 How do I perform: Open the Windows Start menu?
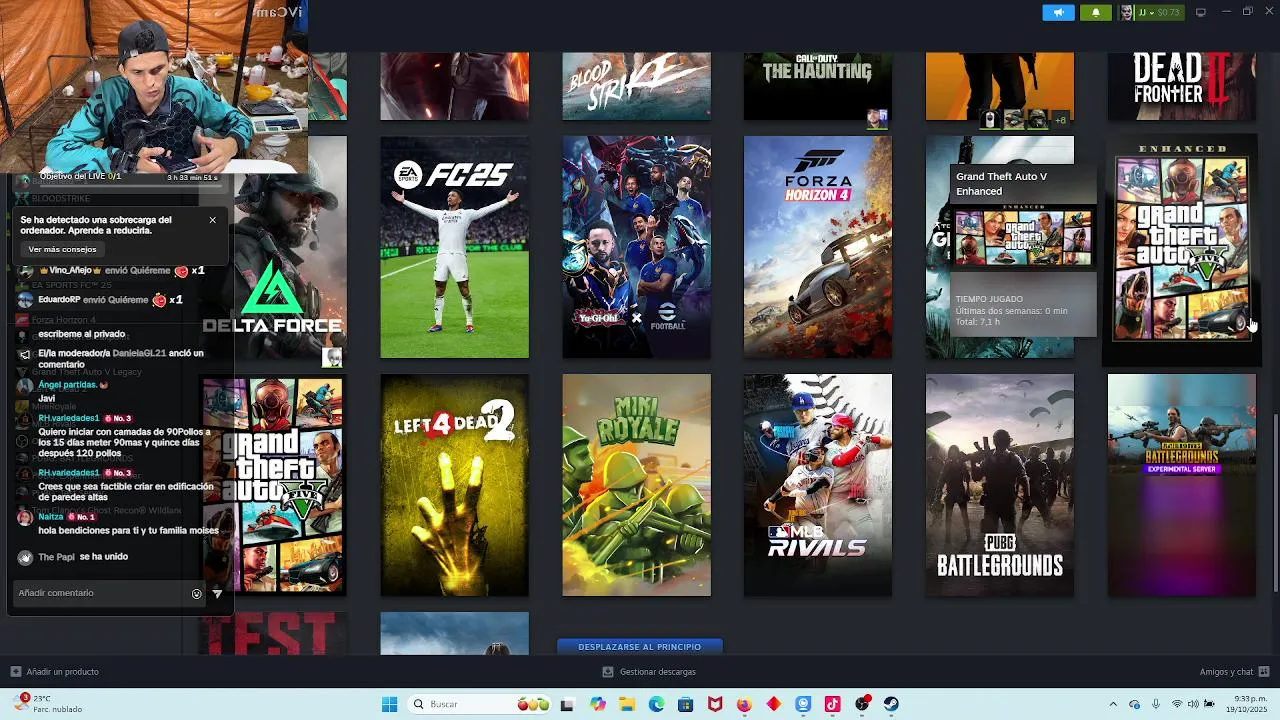(389, 704)
